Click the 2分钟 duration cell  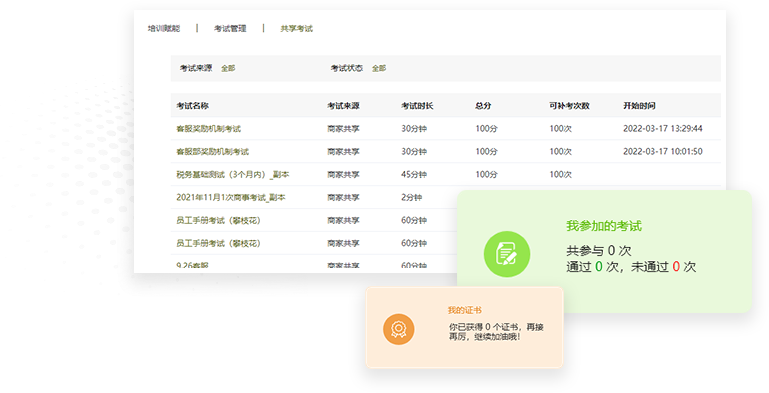click(x=411, y=197)
